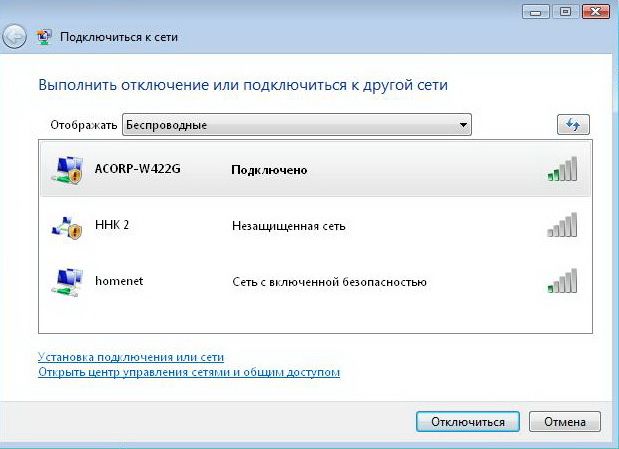Image resolution: width=619 pixels, height=449 pixels.
Task: Click the Отмена button
Action: [565, 422]
